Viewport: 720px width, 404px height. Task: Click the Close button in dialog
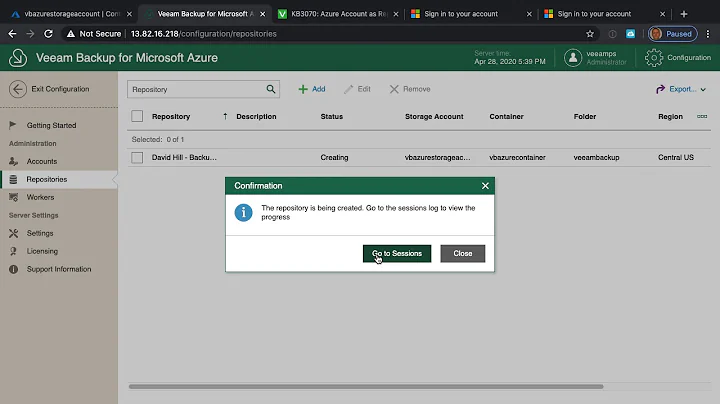click(x=462, y=253)
